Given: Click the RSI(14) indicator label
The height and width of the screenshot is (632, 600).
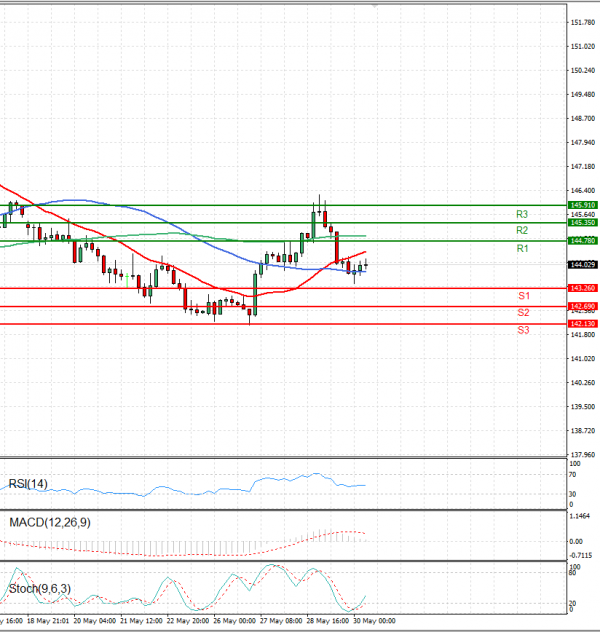Looking at the screenshot, I should click(x=28, y=484).
